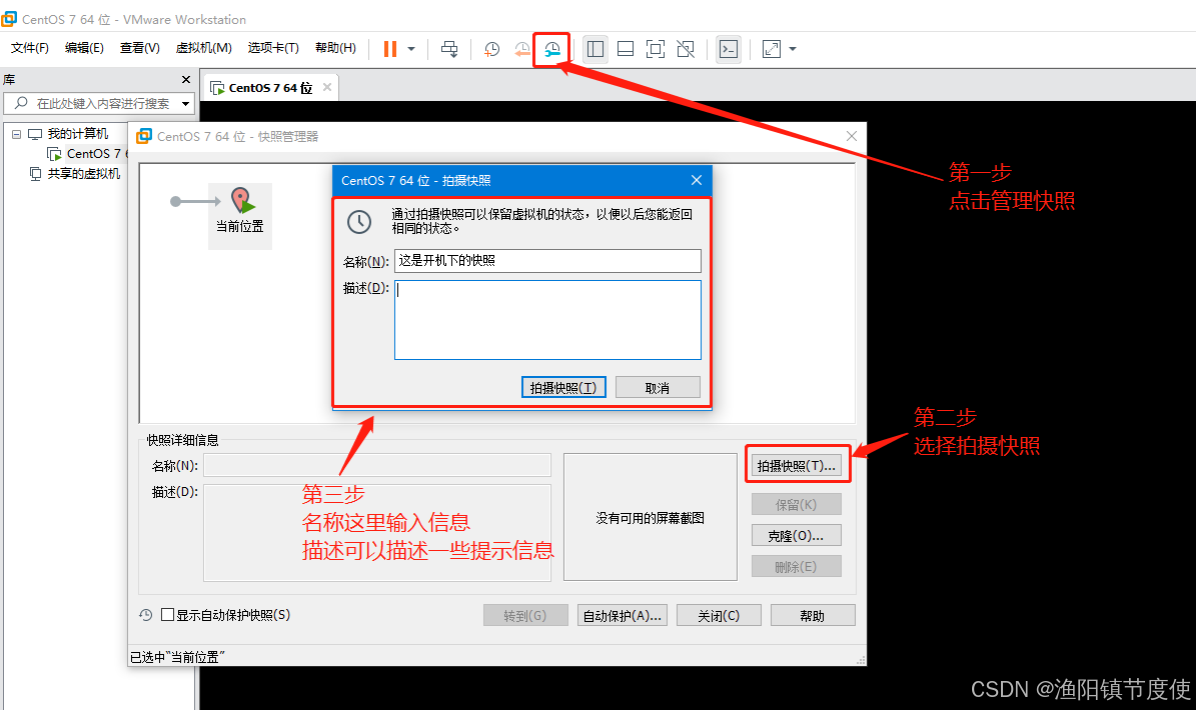Click the 关闭(C) button
The width and height of the screenshot is (1196, 710).
(719, 615)
